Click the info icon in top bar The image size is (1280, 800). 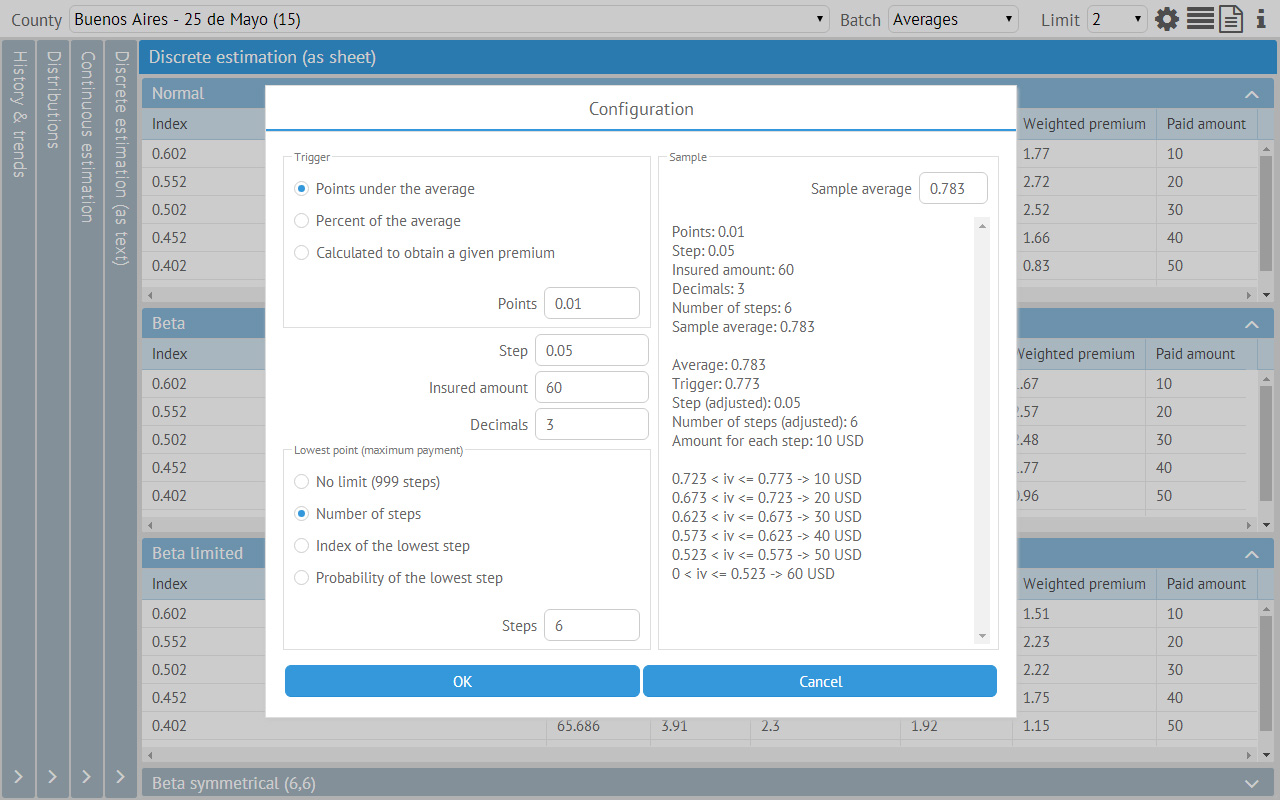[x=1262, y=19]
